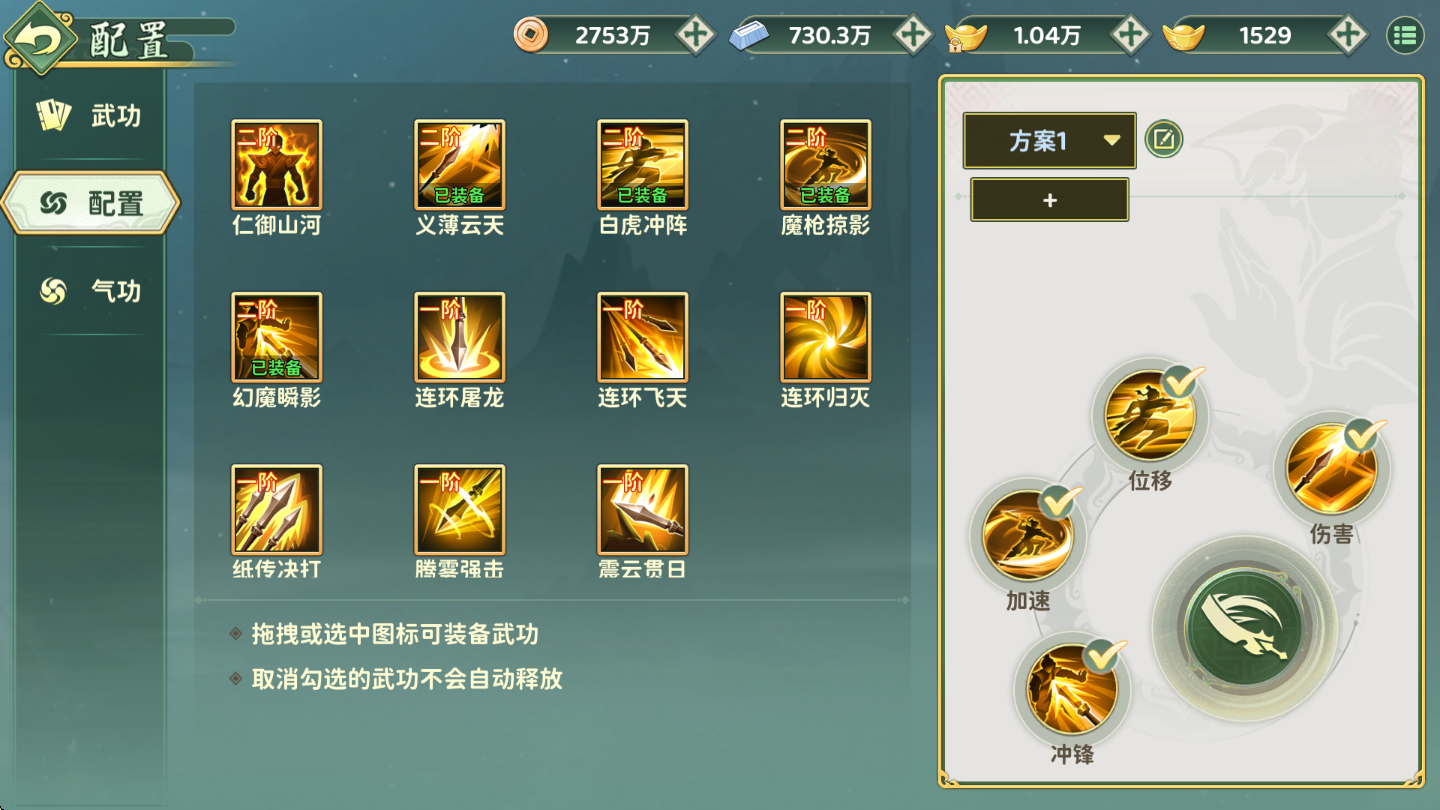Add a new scheme with plus bar
The width and height of the screenshot is (1440, 810).
pyautogui.click(x=1050, y=200)
